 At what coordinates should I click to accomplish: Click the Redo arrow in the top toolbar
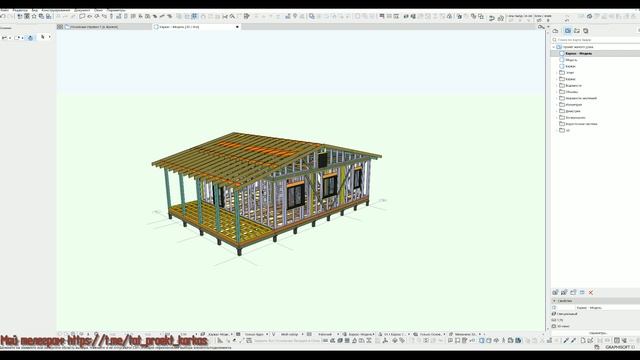(11, 16)
